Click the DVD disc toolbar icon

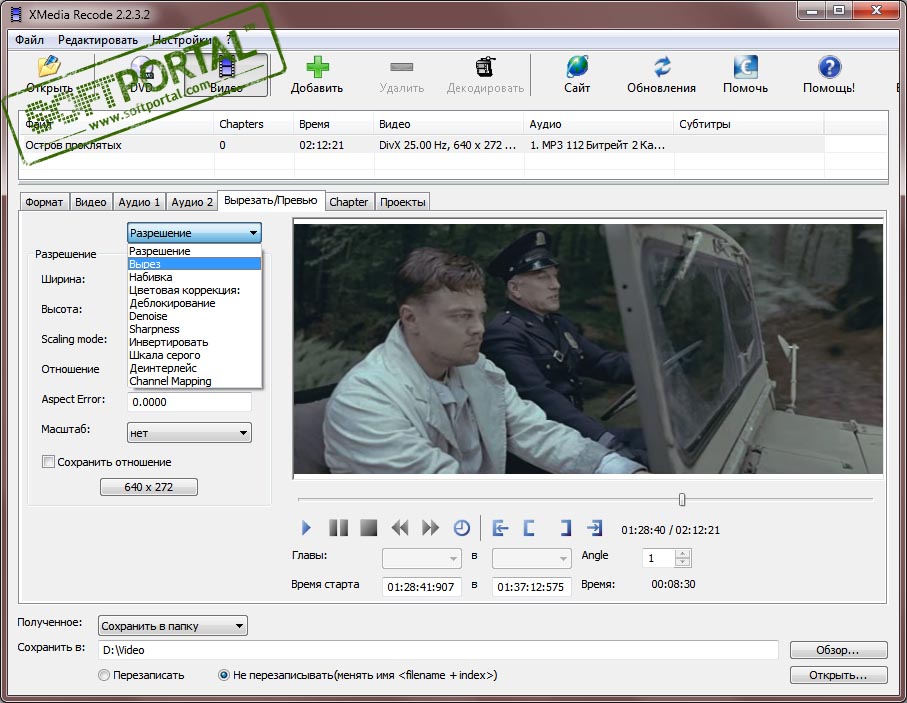click(x=142, y=67)
